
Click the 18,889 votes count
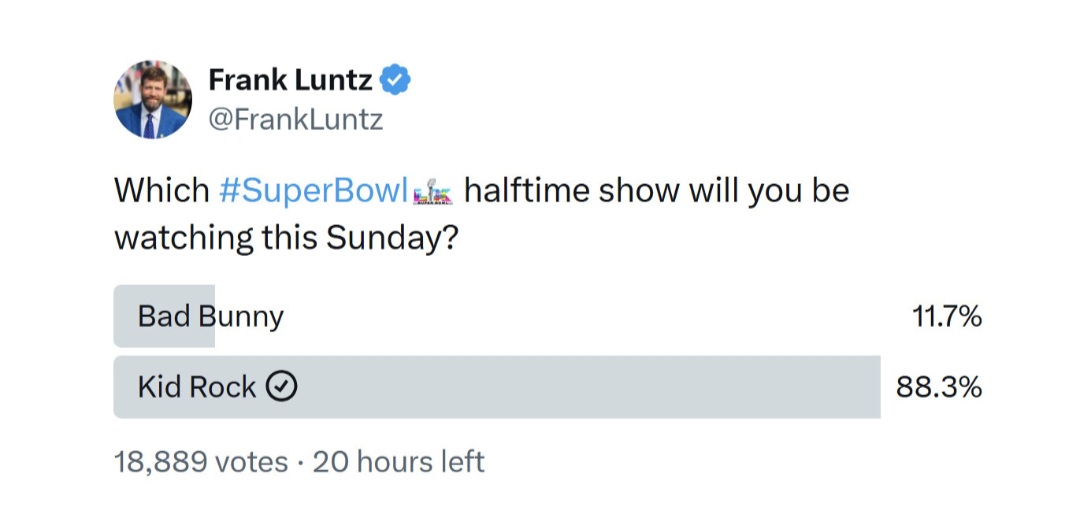[200, 462]
